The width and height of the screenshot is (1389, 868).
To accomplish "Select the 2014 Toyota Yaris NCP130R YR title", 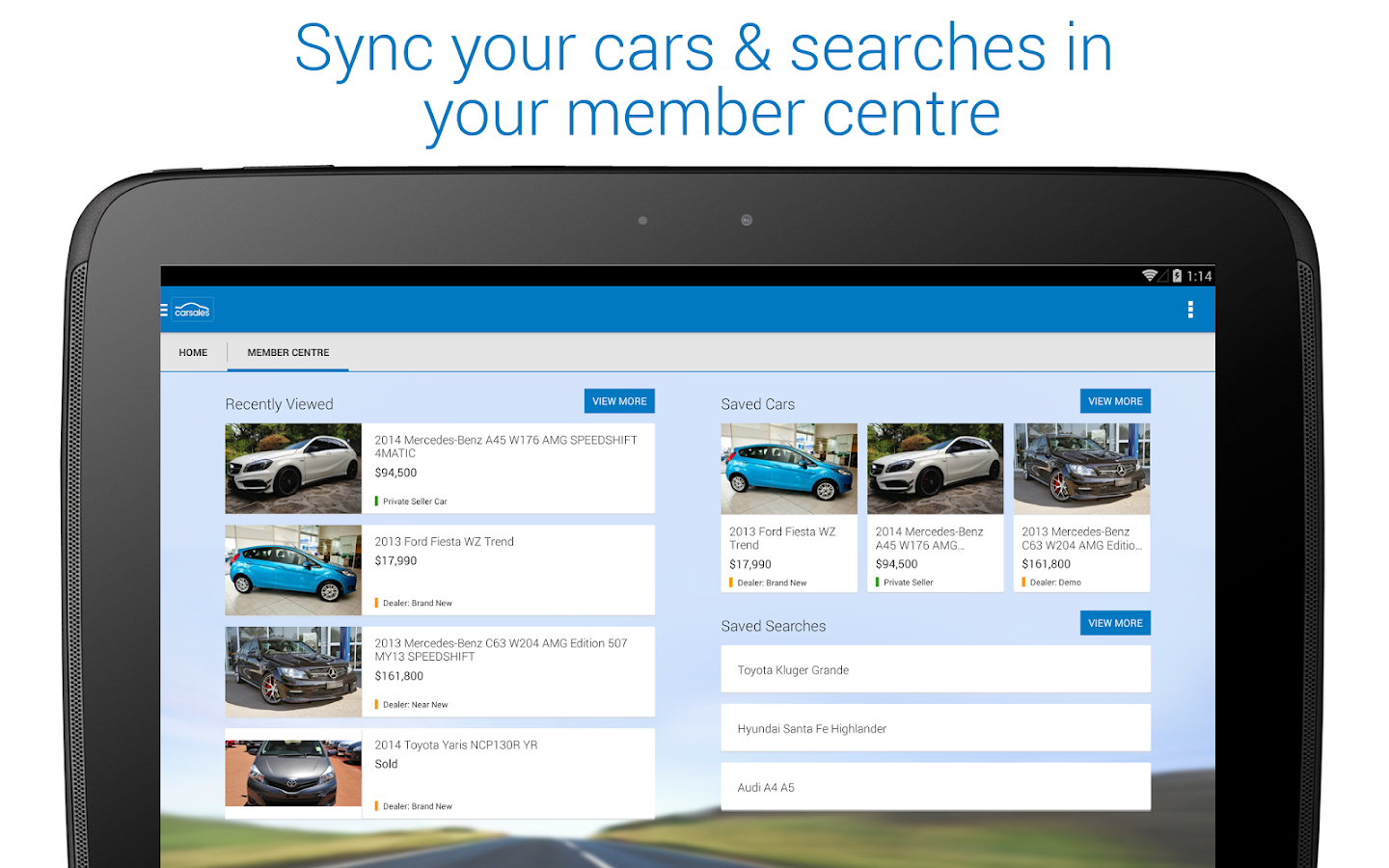I will tap(456, 746).
